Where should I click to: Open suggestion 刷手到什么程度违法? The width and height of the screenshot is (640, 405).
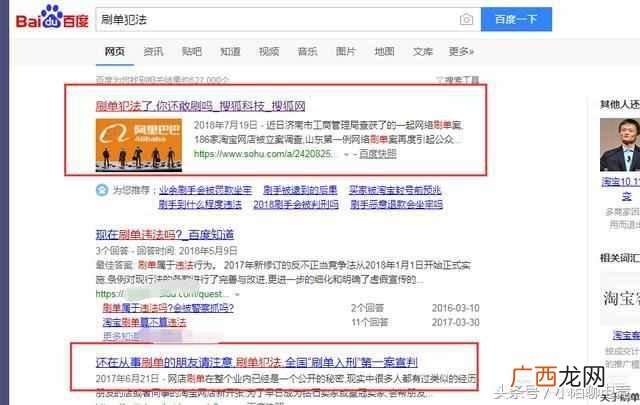(x=200, y=204)
